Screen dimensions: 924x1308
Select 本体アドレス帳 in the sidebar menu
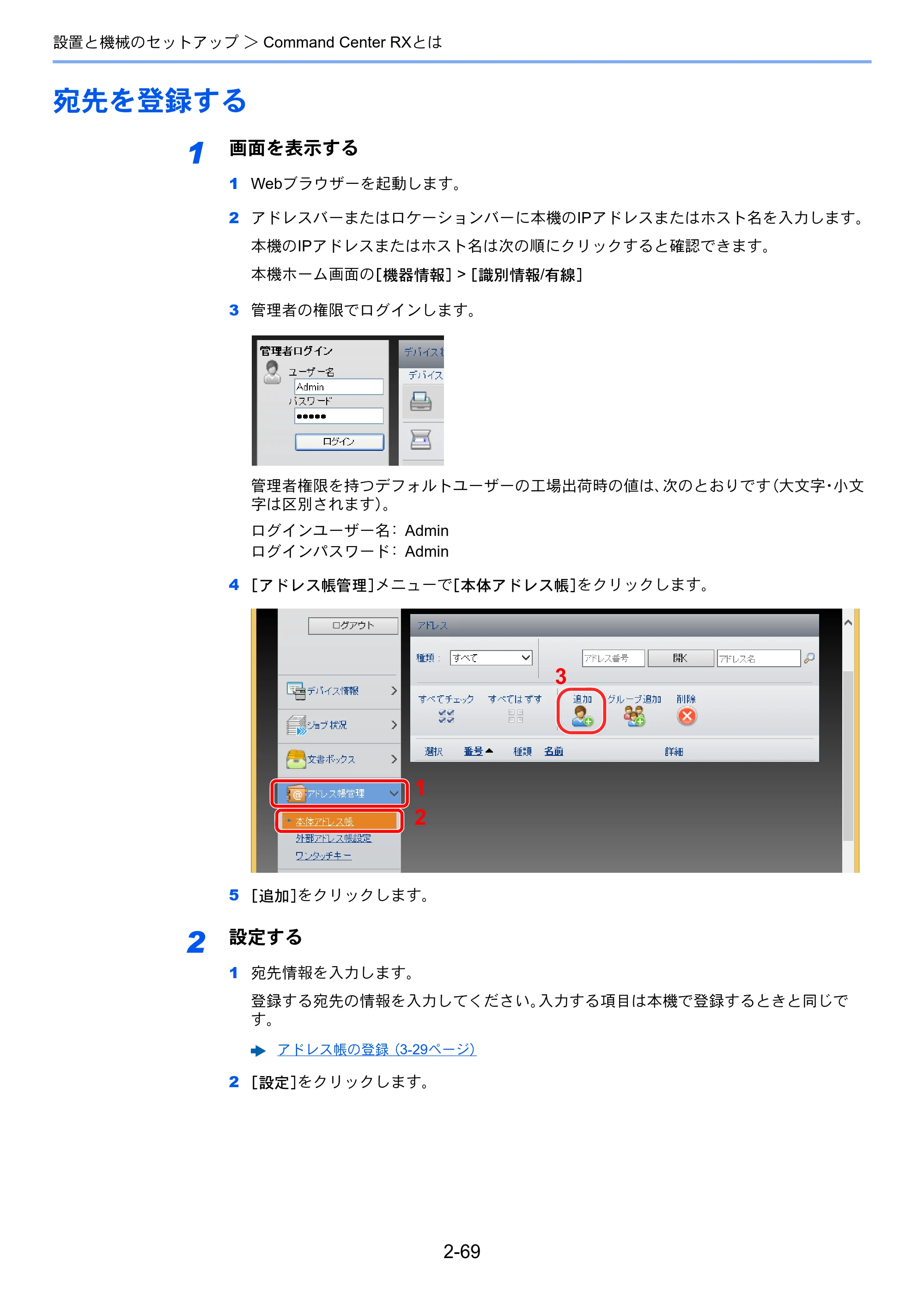click(x=339, y=821)
